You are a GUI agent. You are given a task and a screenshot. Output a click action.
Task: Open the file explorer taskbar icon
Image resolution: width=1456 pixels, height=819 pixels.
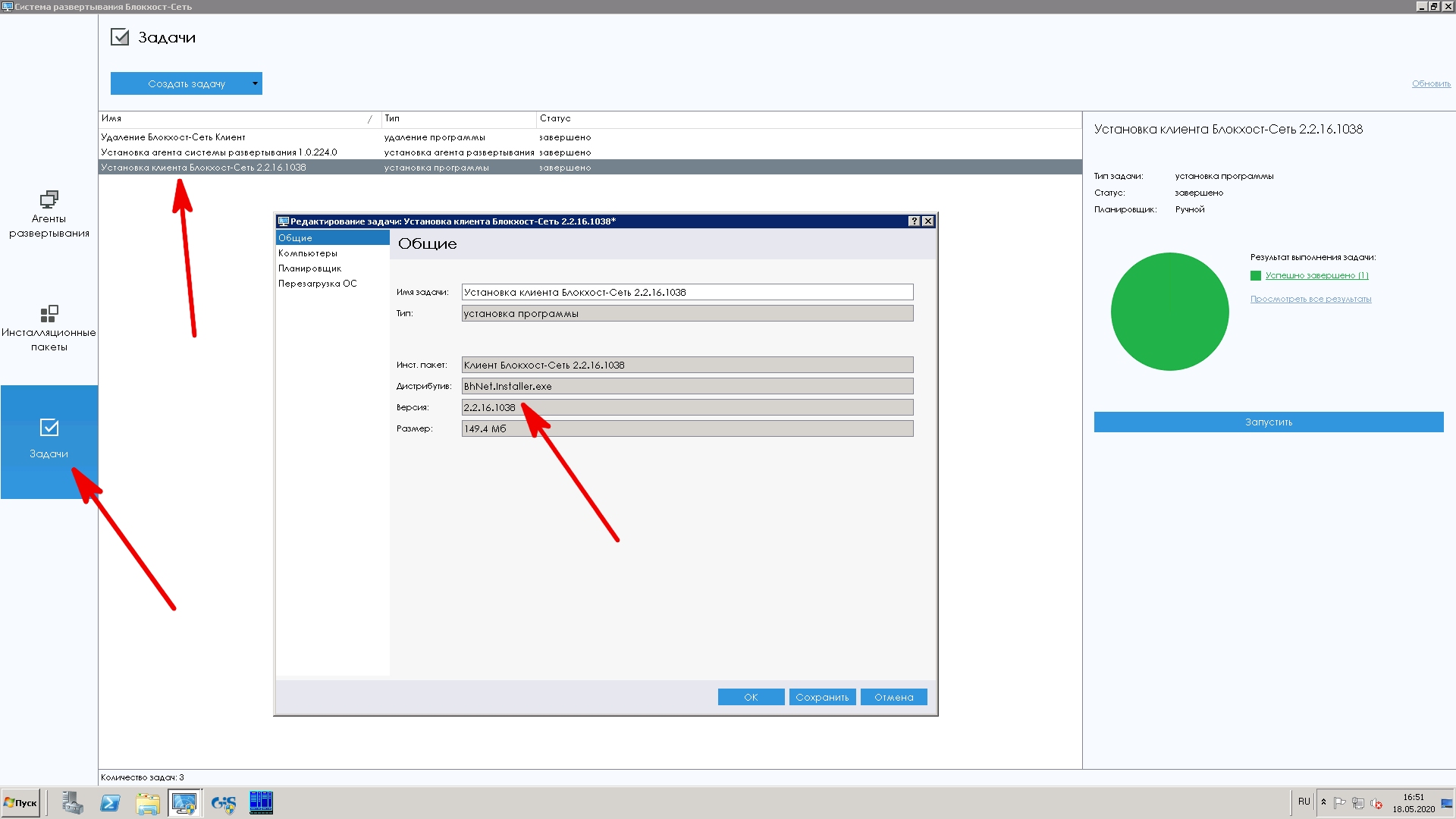pos(148,802)
